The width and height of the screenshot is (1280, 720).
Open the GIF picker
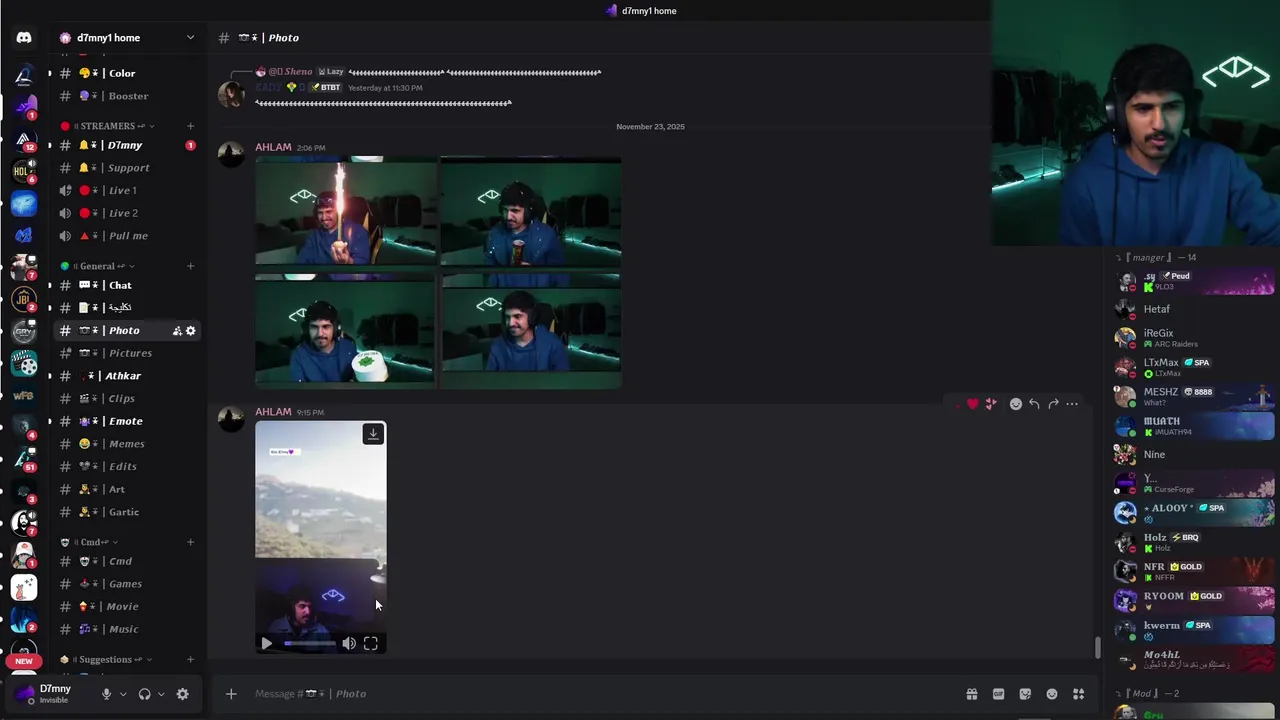click(998, 694)
